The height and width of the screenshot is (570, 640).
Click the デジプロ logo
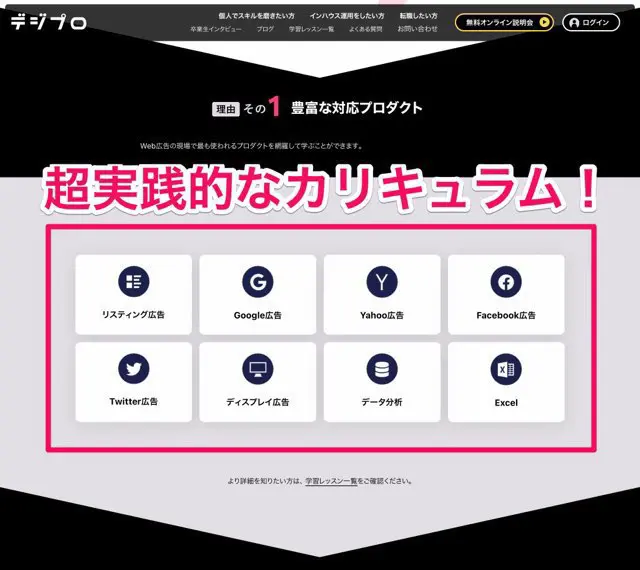tap(49, 22)
